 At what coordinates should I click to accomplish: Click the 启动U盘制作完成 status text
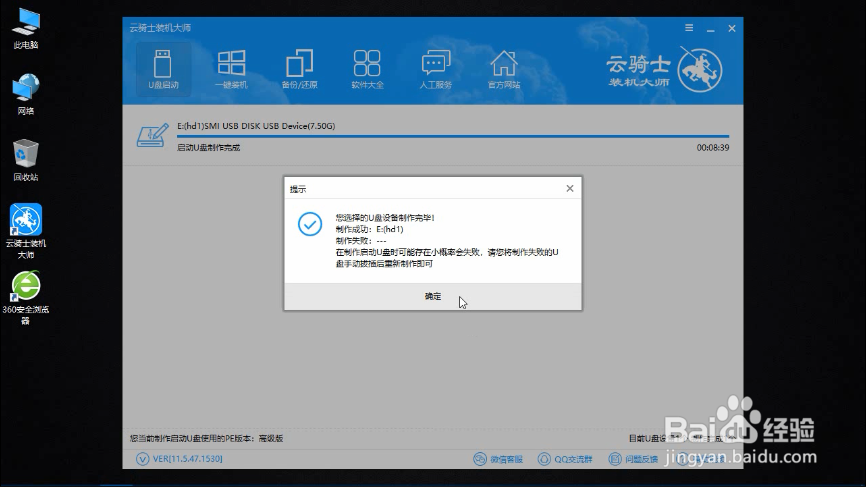208,147
